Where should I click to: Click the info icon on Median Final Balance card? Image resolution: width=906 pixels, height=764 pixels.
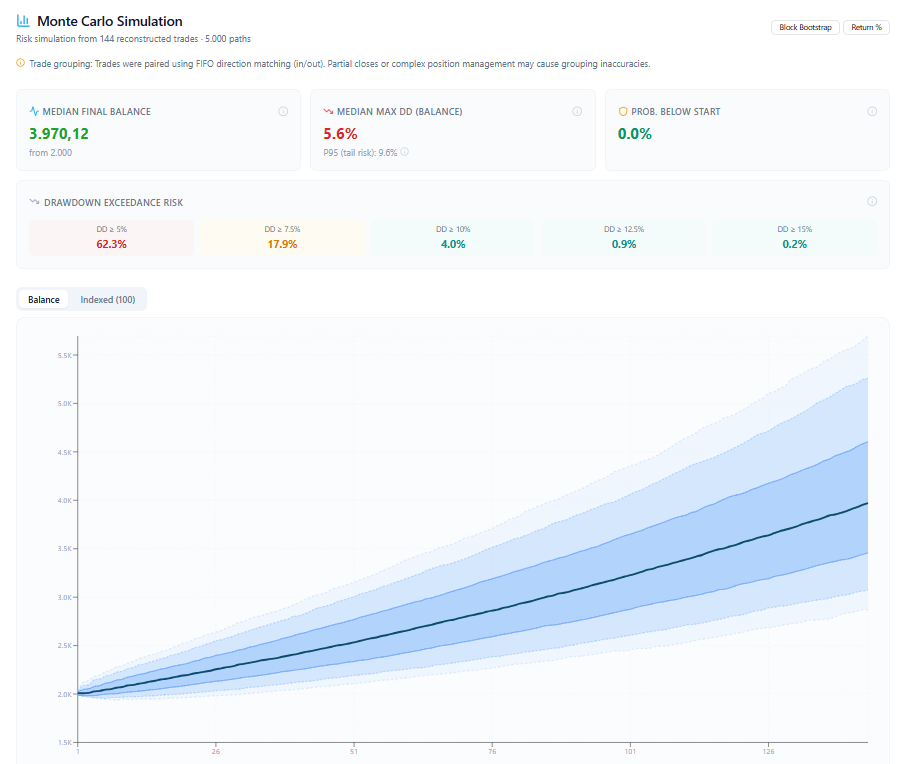[x=283, y=111]
